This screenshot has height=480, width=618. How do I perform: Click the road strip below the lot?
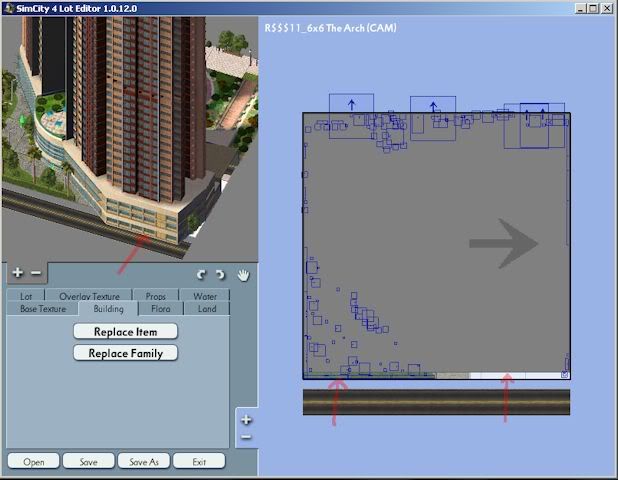click(x=436, y=402)
